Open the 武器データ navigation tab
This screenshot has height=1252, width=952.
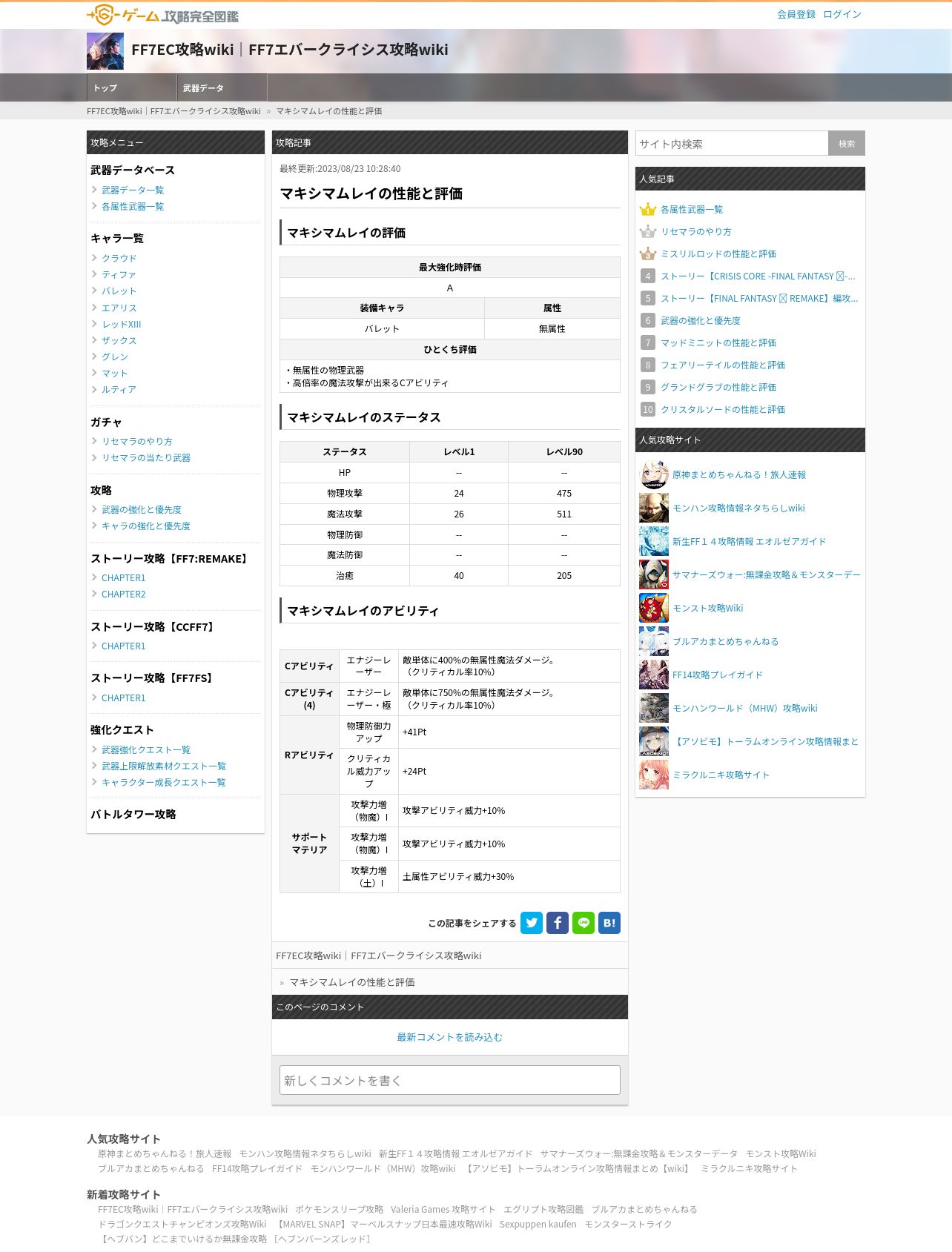coord(222,87)
